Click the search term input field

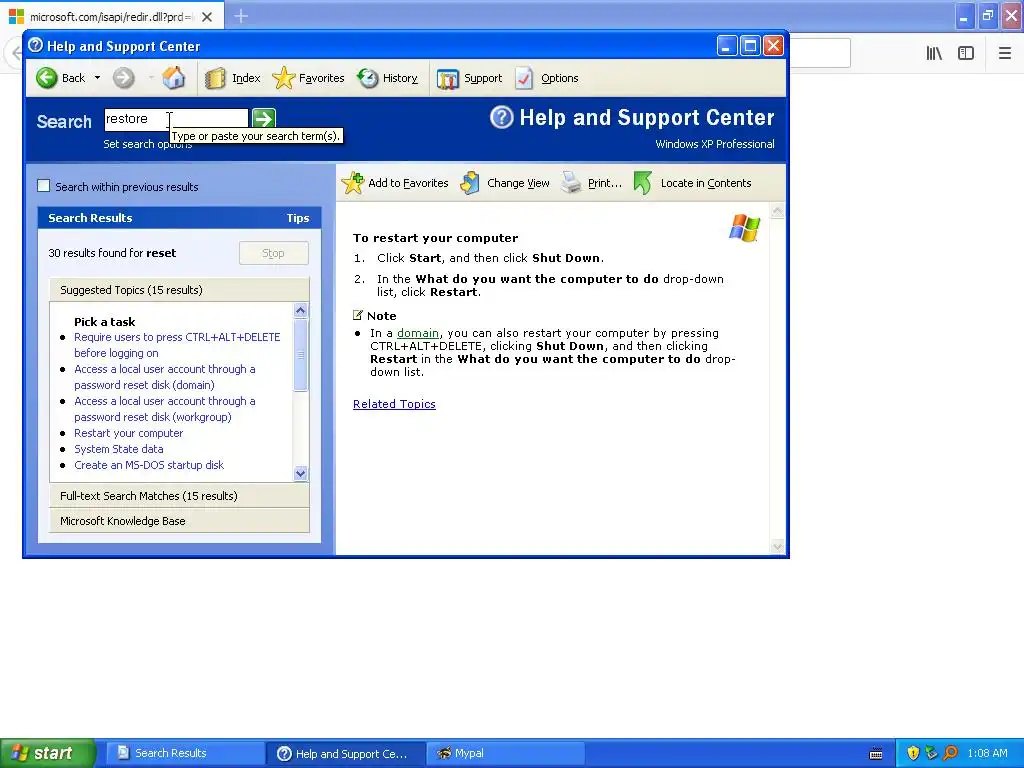coord(176,119)
